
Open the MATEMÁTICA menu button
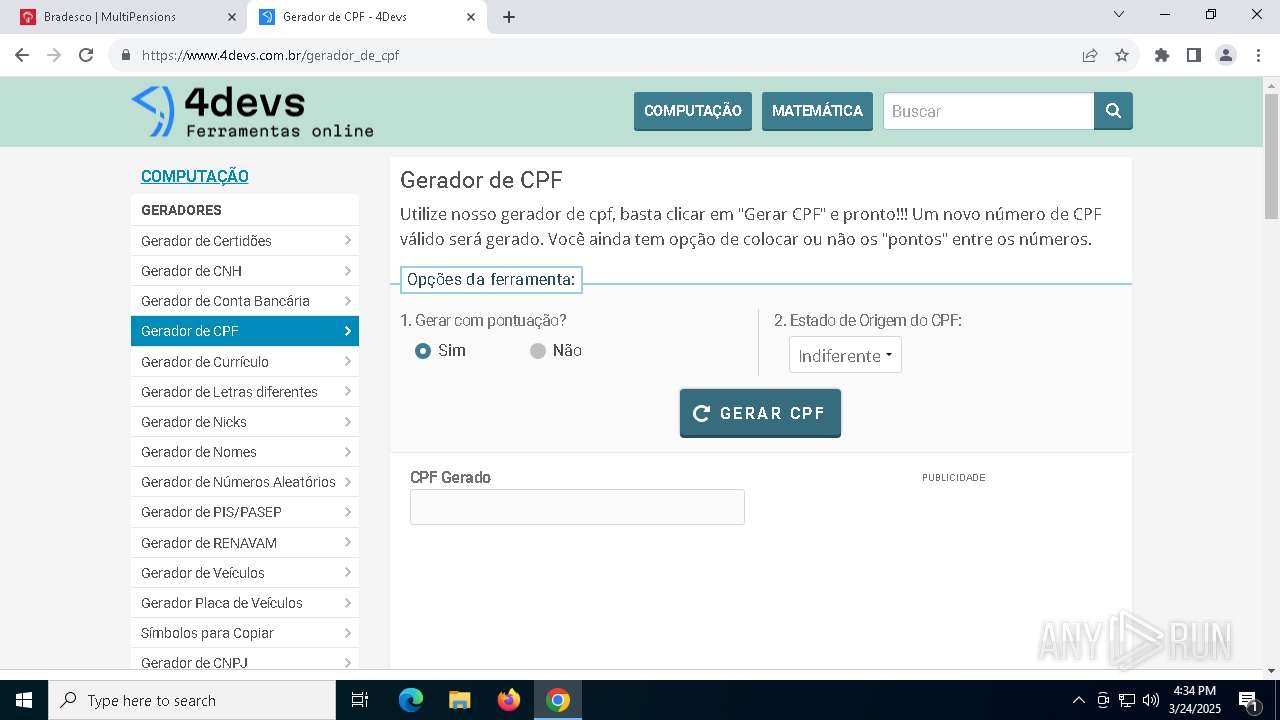pyautogui.click(x=817, y=111)
